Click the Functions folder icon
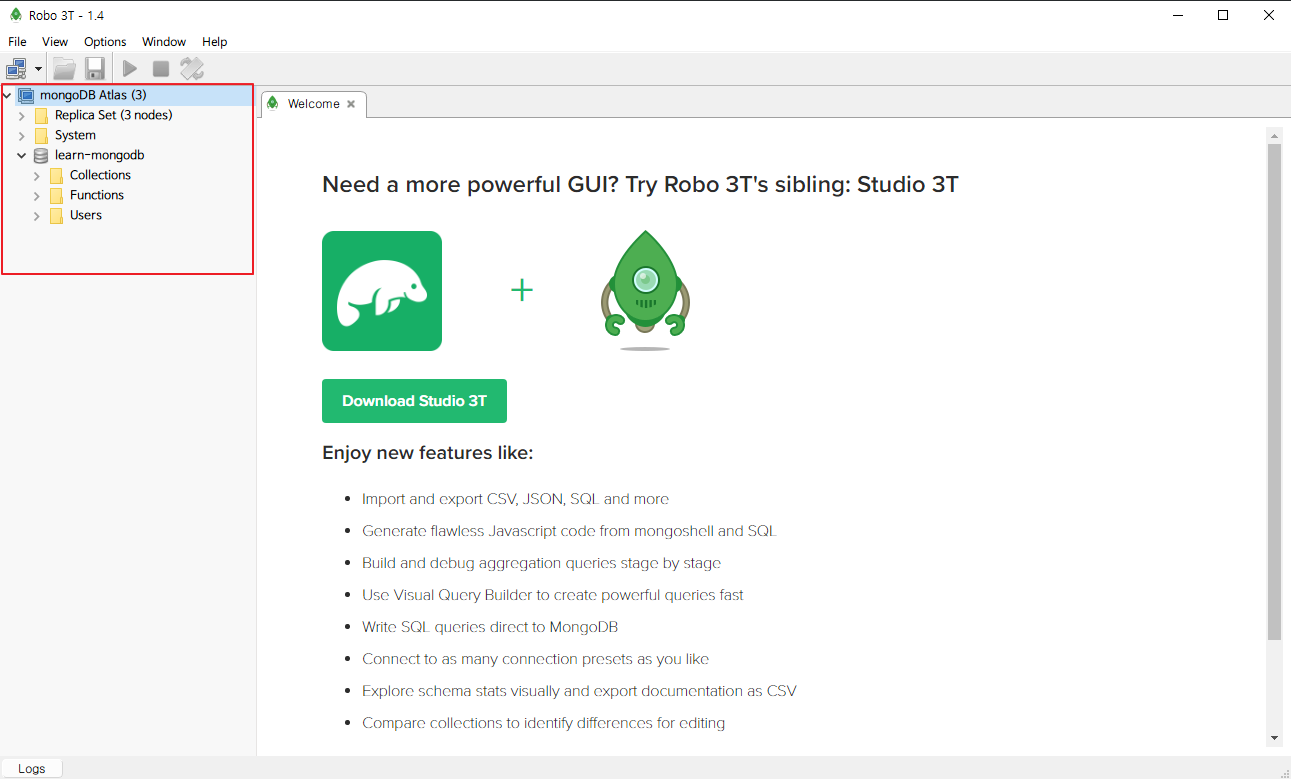 pos(56,195)
